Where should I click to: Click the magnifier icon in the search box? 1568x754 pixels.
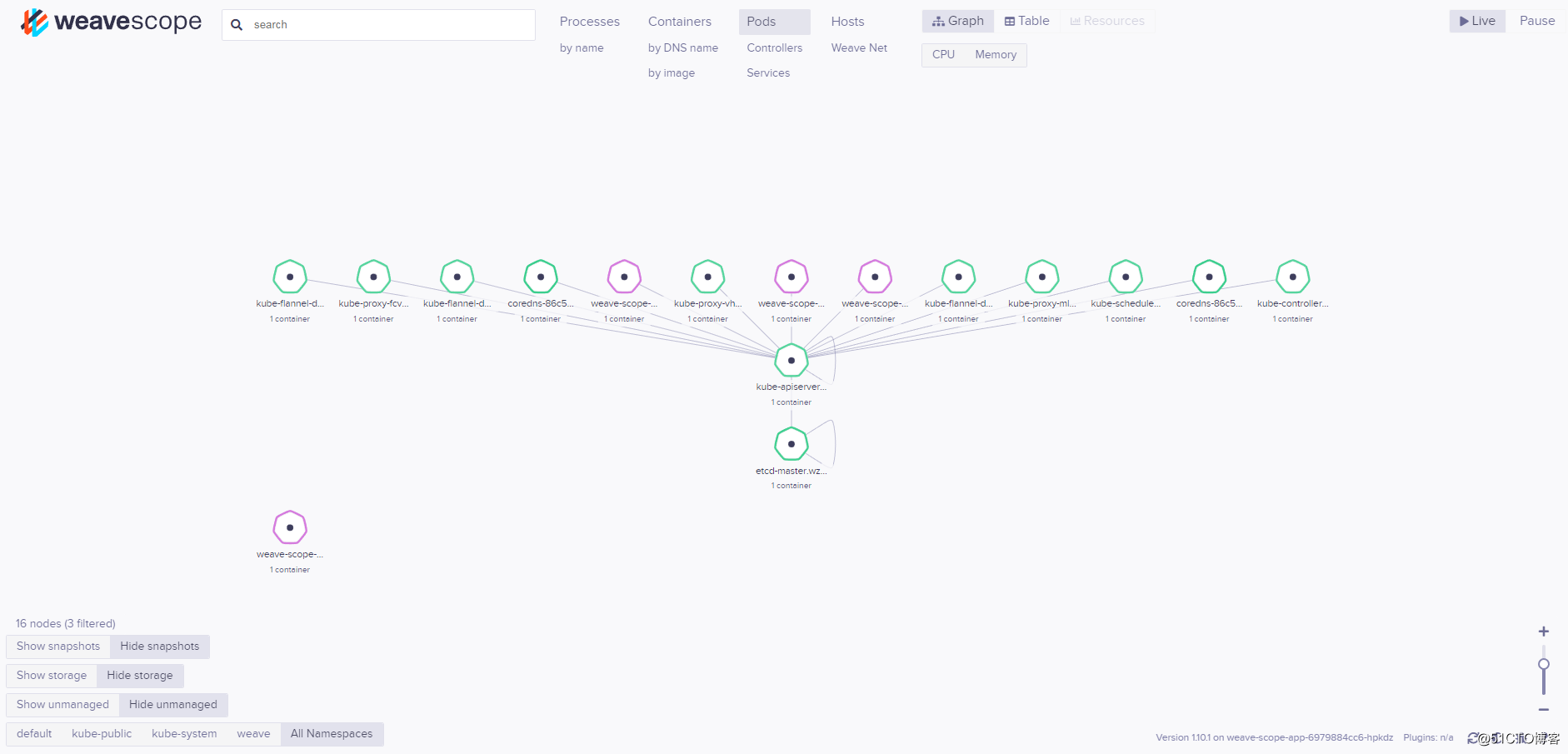237,25
